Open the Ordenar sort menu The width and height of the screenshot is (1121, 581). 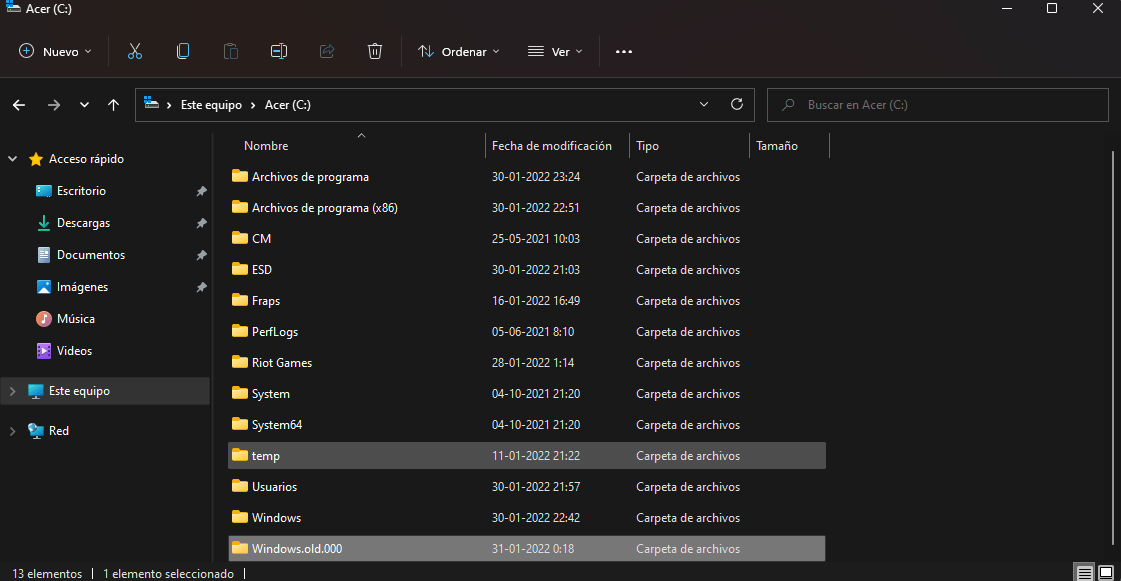(458, 51)
